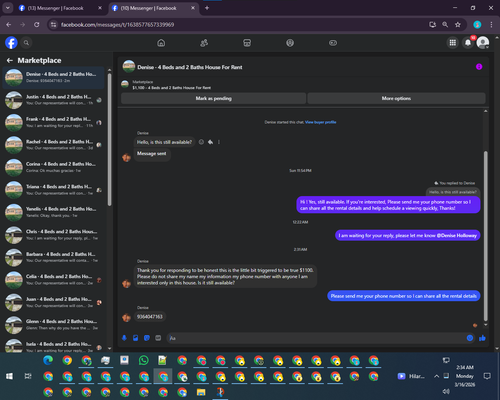Click the microphone voice clip icon
The height and width of the screenshot is (400, 500).
pos(124,338)
